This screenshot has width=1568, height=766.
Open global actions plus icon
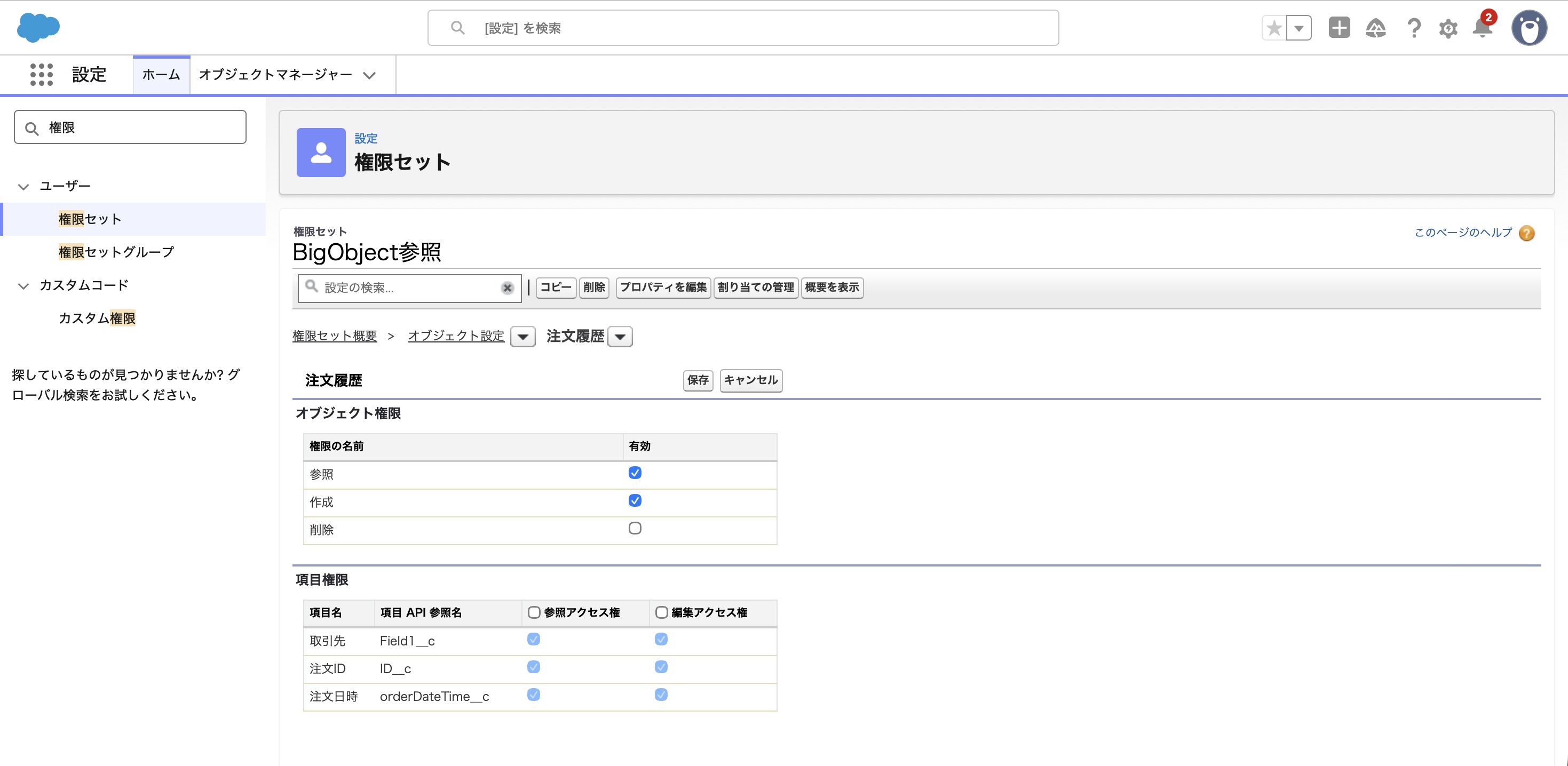(1339, 28)
